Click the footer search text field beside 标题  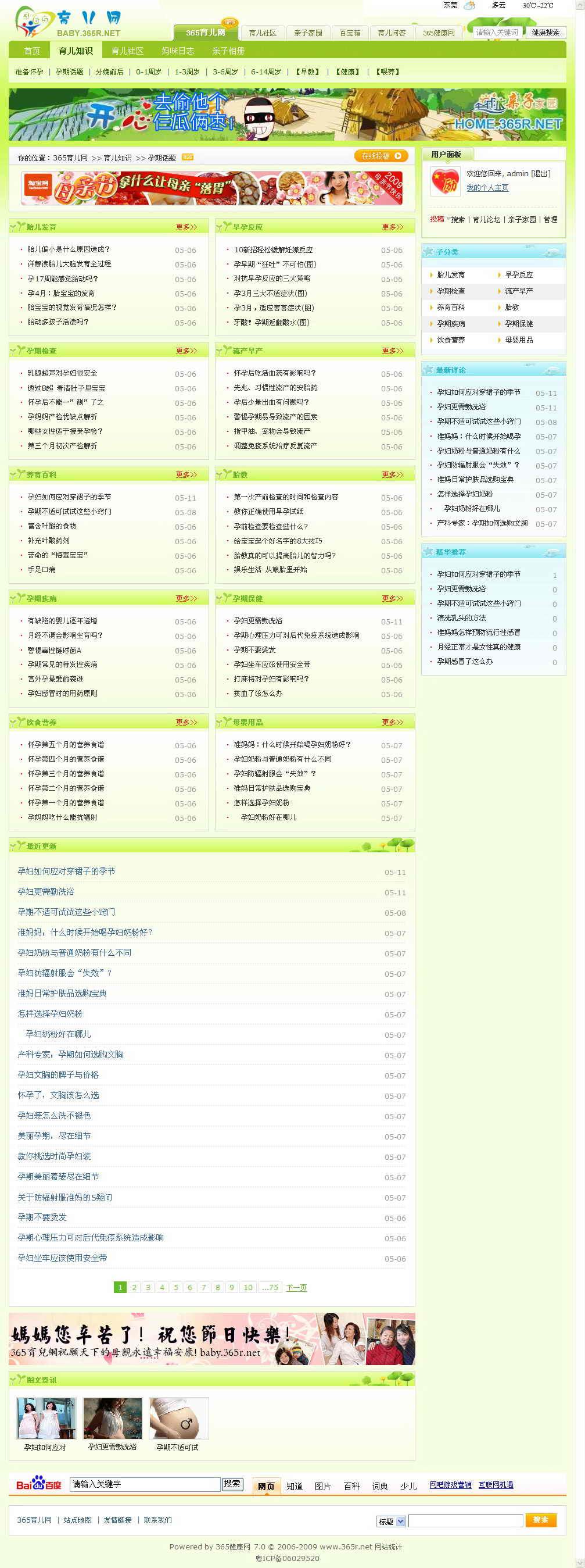(465, 1521)
